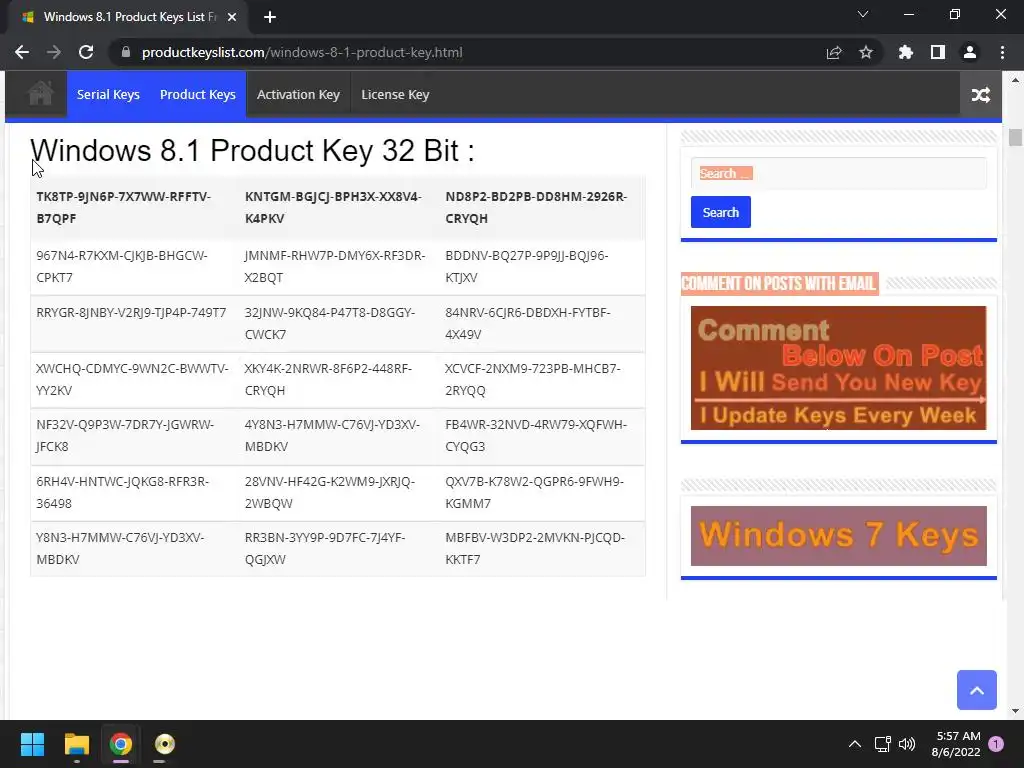Viewport: 1024px width, 768px height.
Task: Click the Comment Below On Post banner
Action: 839,368
